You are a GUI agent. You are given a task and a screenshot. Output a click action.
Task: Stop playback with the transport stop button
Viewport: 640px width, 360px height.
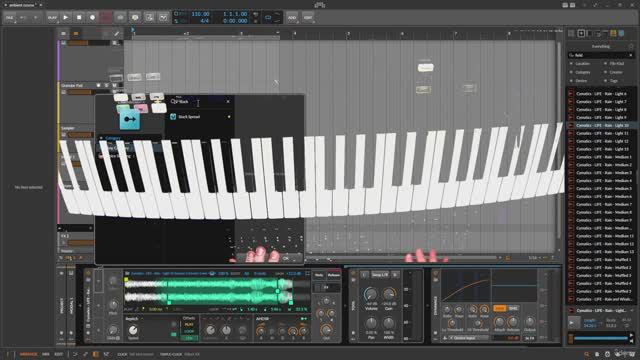coord(79,18)
